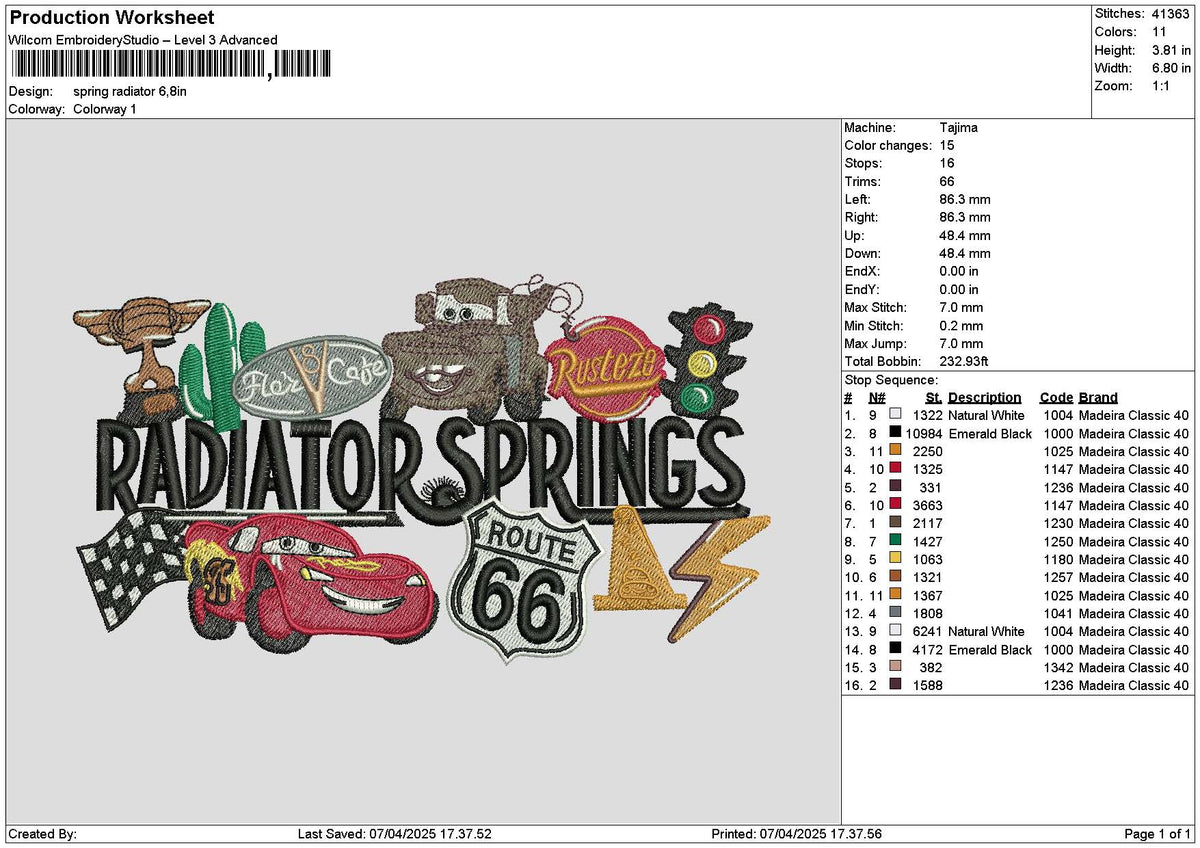Click the dark maroon swatch in stop 5

point(895,487)
